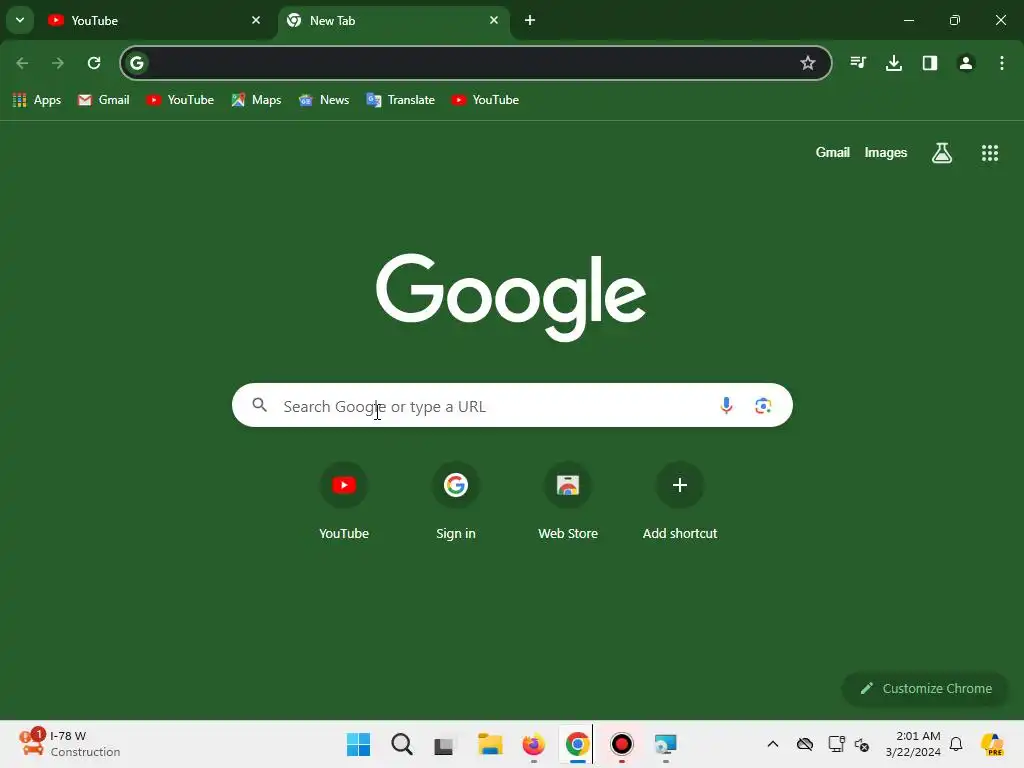Open the Downloads toolbar icon

(894, 63)
